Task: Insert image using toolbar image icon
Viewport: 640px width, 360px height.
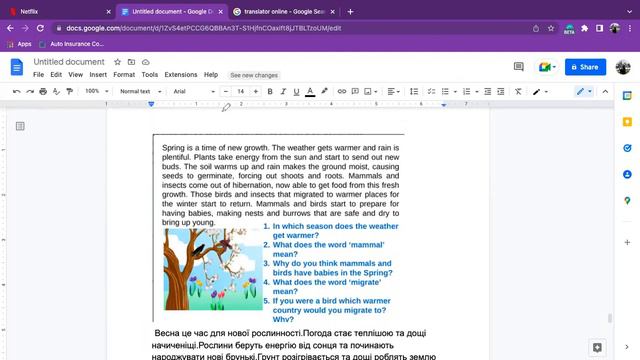Action: click(368, 91)
